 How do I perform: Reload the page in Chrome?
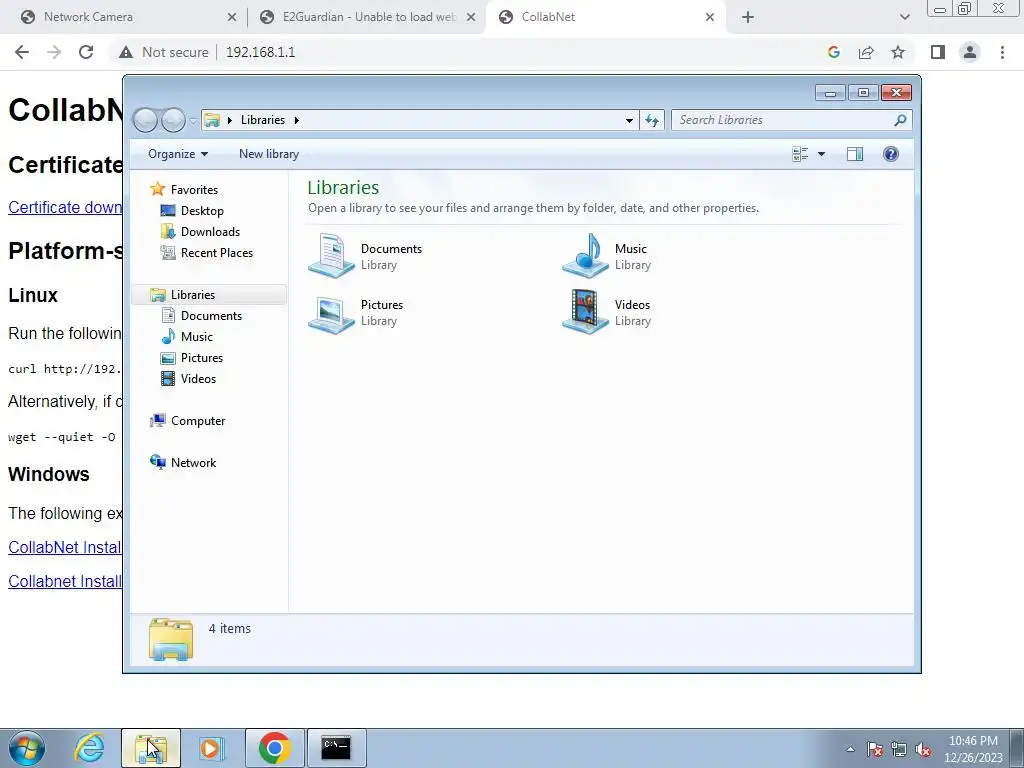click(x=86, y=52)
